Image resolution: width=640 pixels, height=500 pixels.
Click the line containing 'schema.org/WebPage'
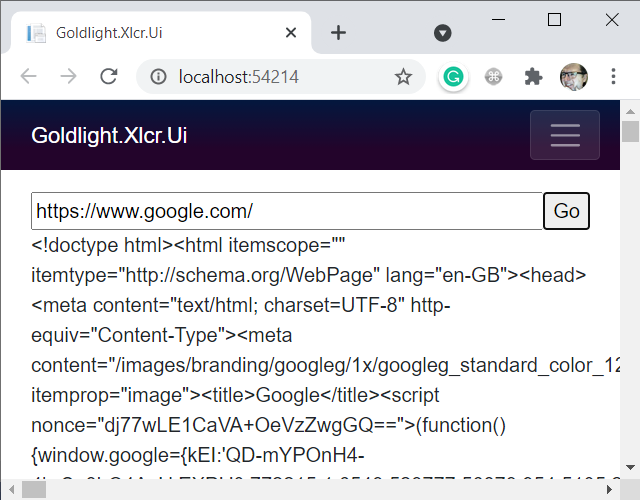click(309, 276)
